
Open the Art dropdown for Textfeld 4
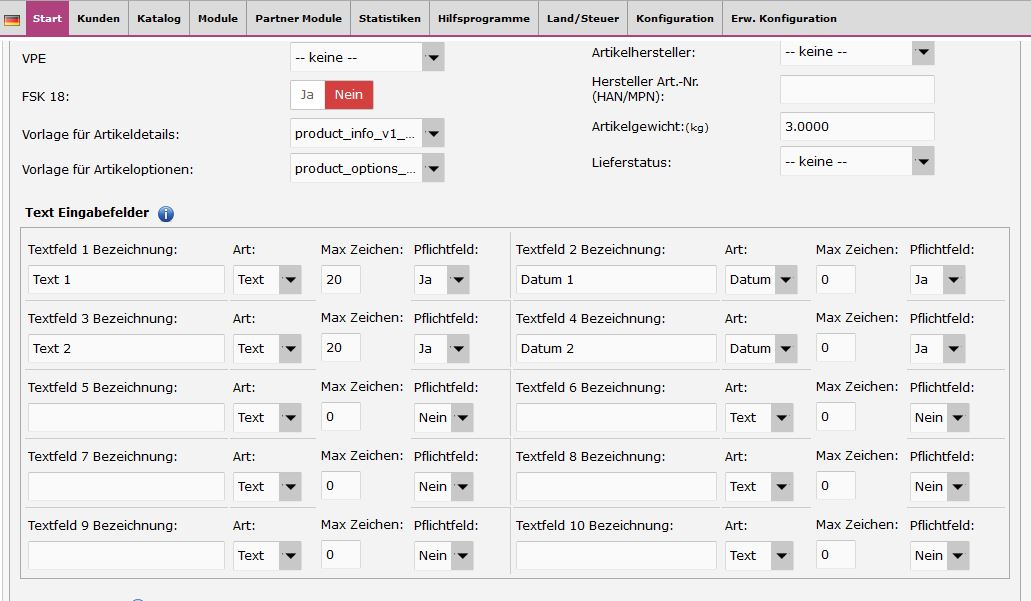(x=785, y=348)
